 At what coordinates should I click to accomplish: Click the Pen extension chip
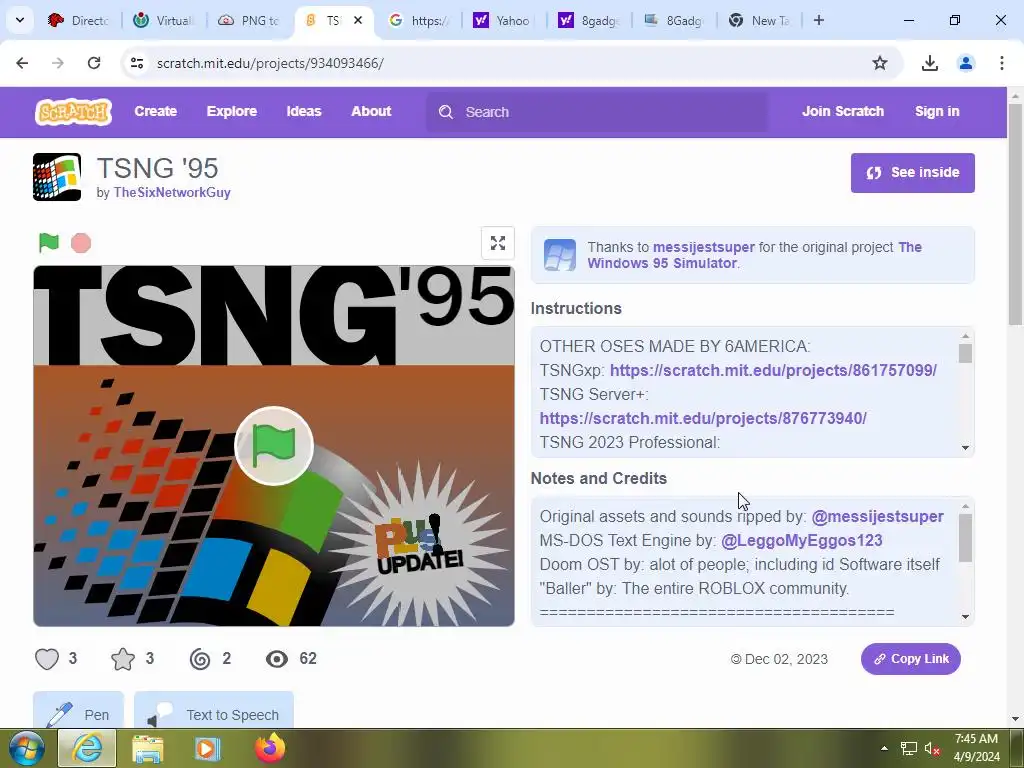point(78,711)
